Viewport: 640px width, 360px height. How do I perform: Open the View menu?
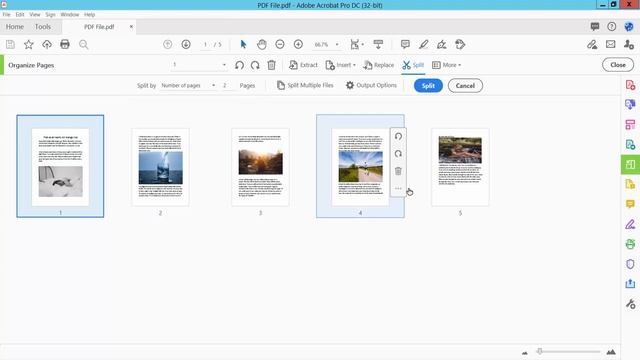[x=35, y=14]
